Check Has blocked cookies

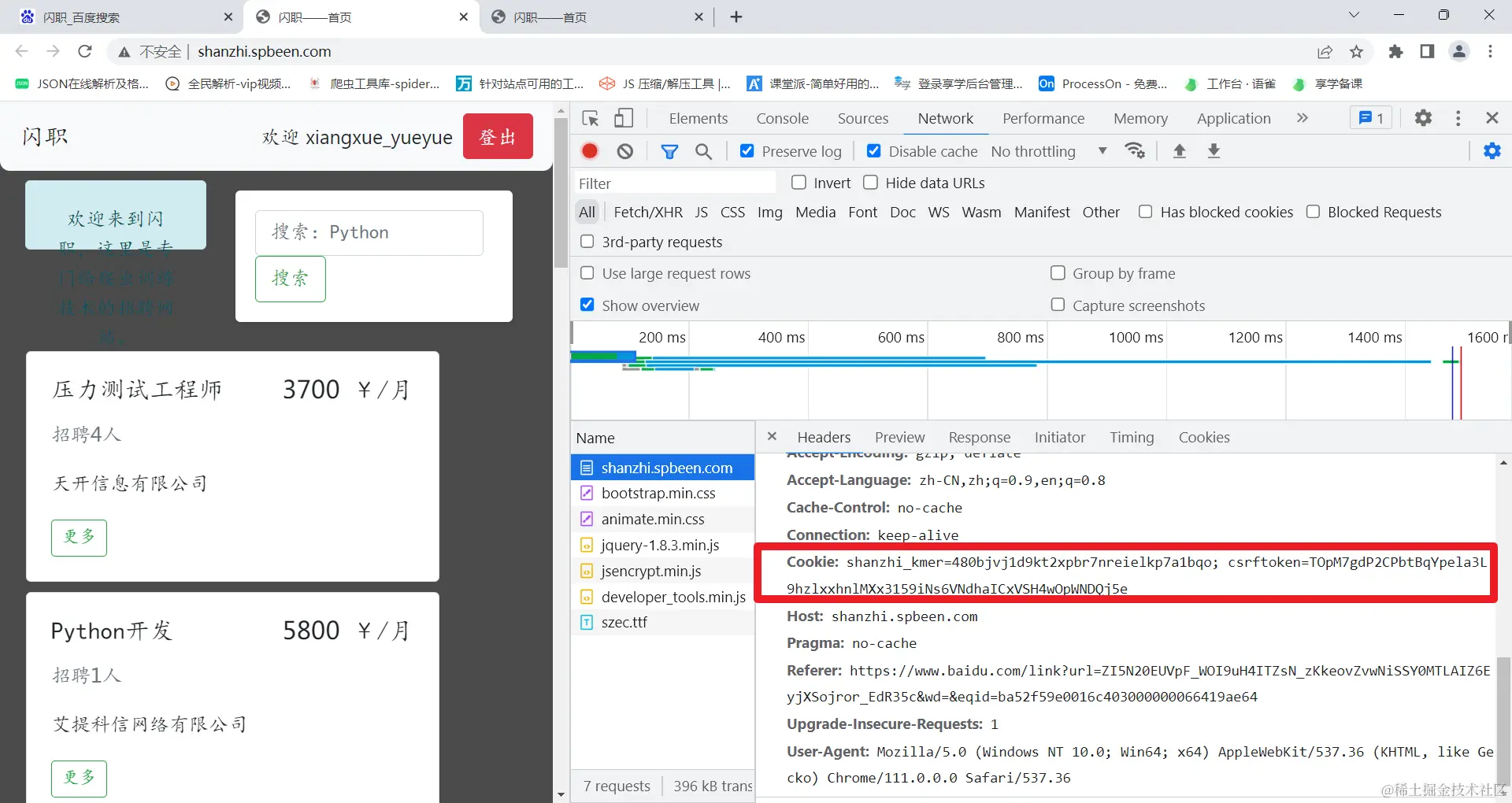(1146, 212)
